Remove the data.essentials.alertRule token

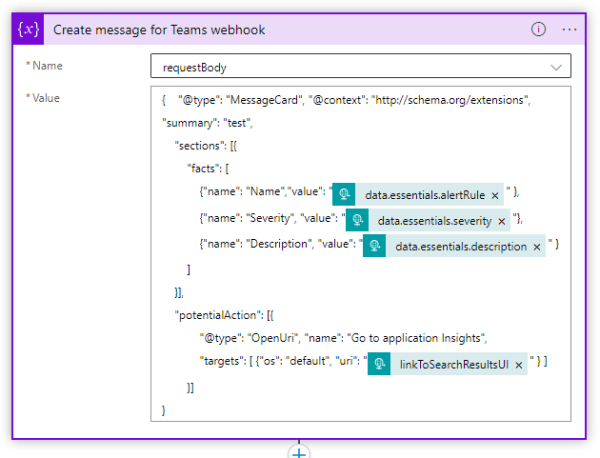point(495,196)
